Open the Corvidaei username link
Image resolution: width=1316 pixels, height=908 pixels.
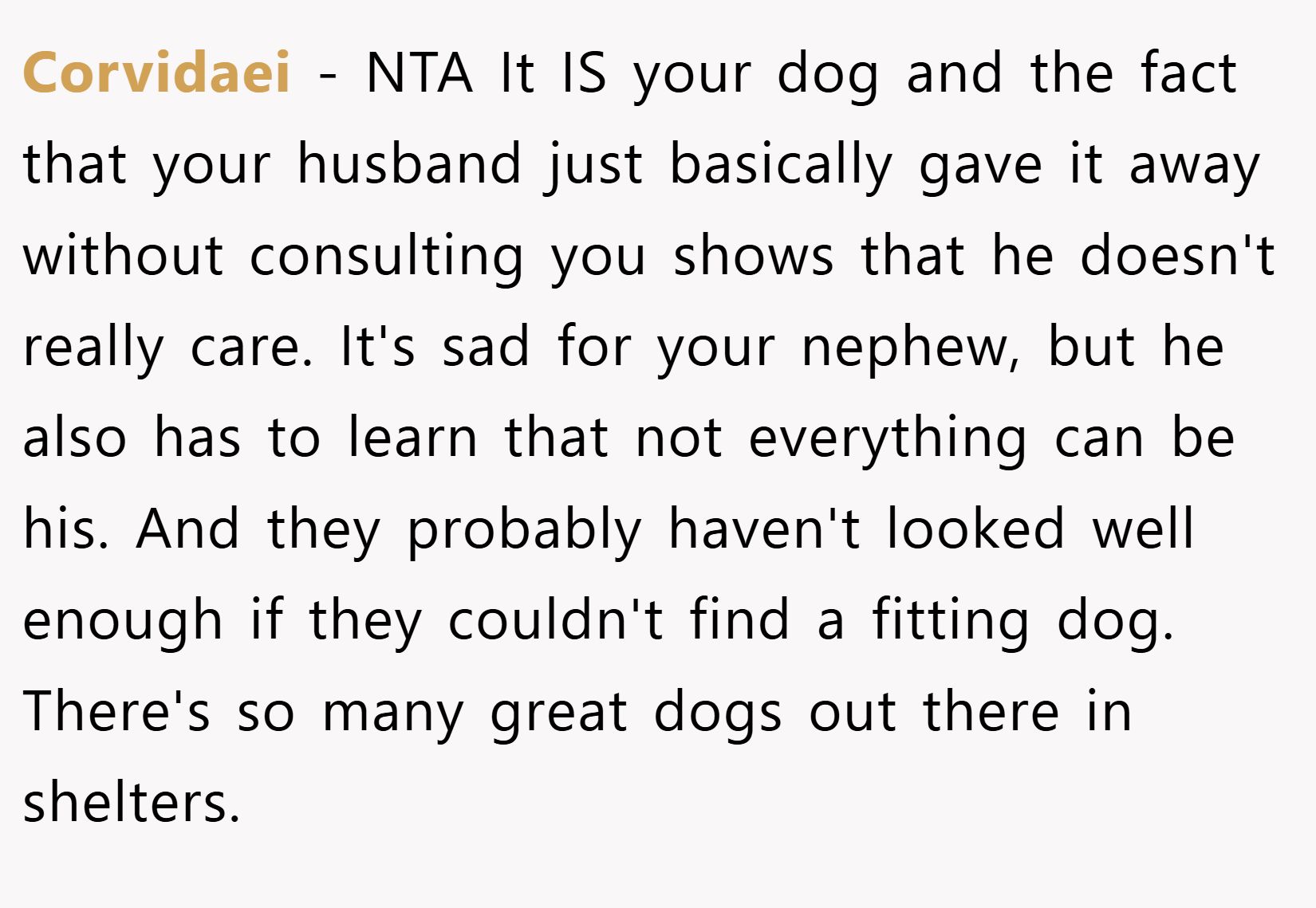point(157,73)
